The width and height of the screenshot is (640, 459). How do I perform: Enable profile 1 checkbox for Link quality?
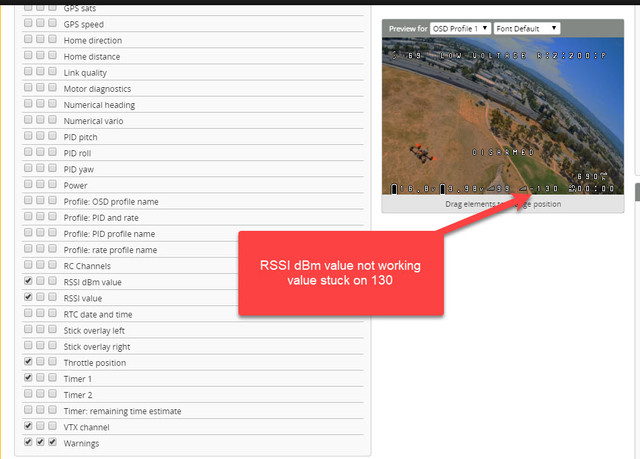click(x=28, y=71)
